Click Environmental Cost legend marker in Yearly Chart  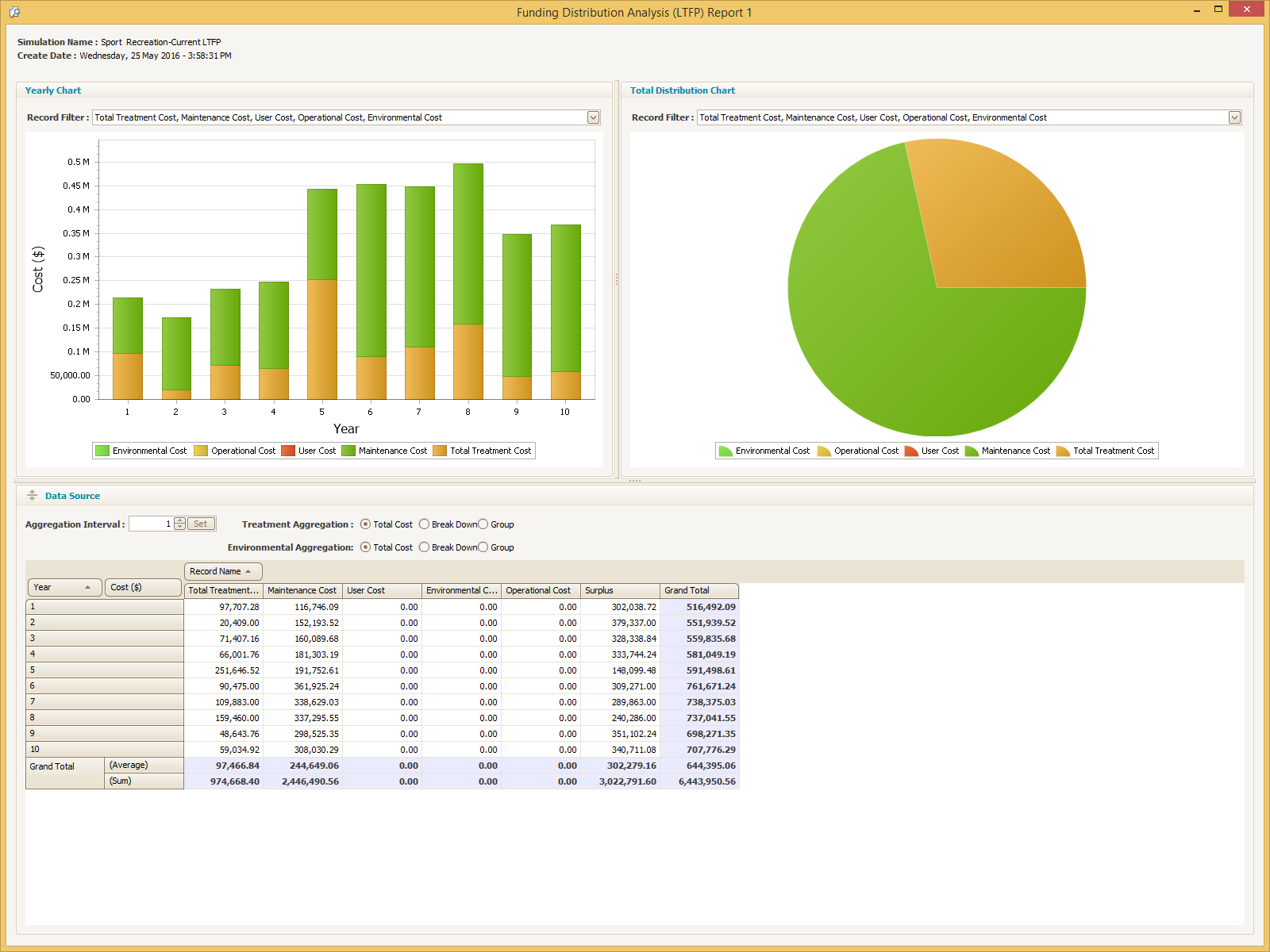102,451
